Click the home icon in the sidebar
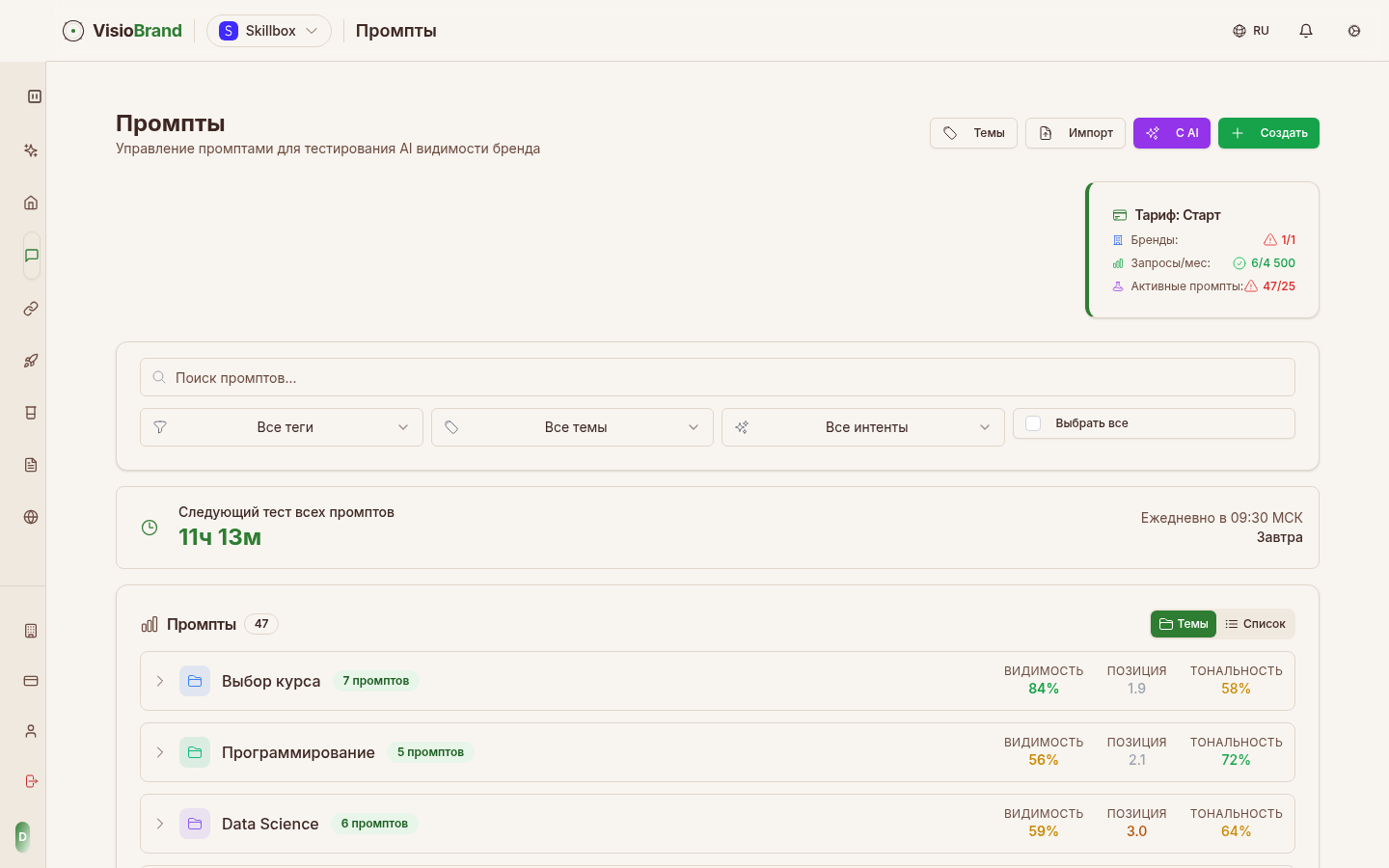Screen dimensions: 1389x868 tap(31, 203)
